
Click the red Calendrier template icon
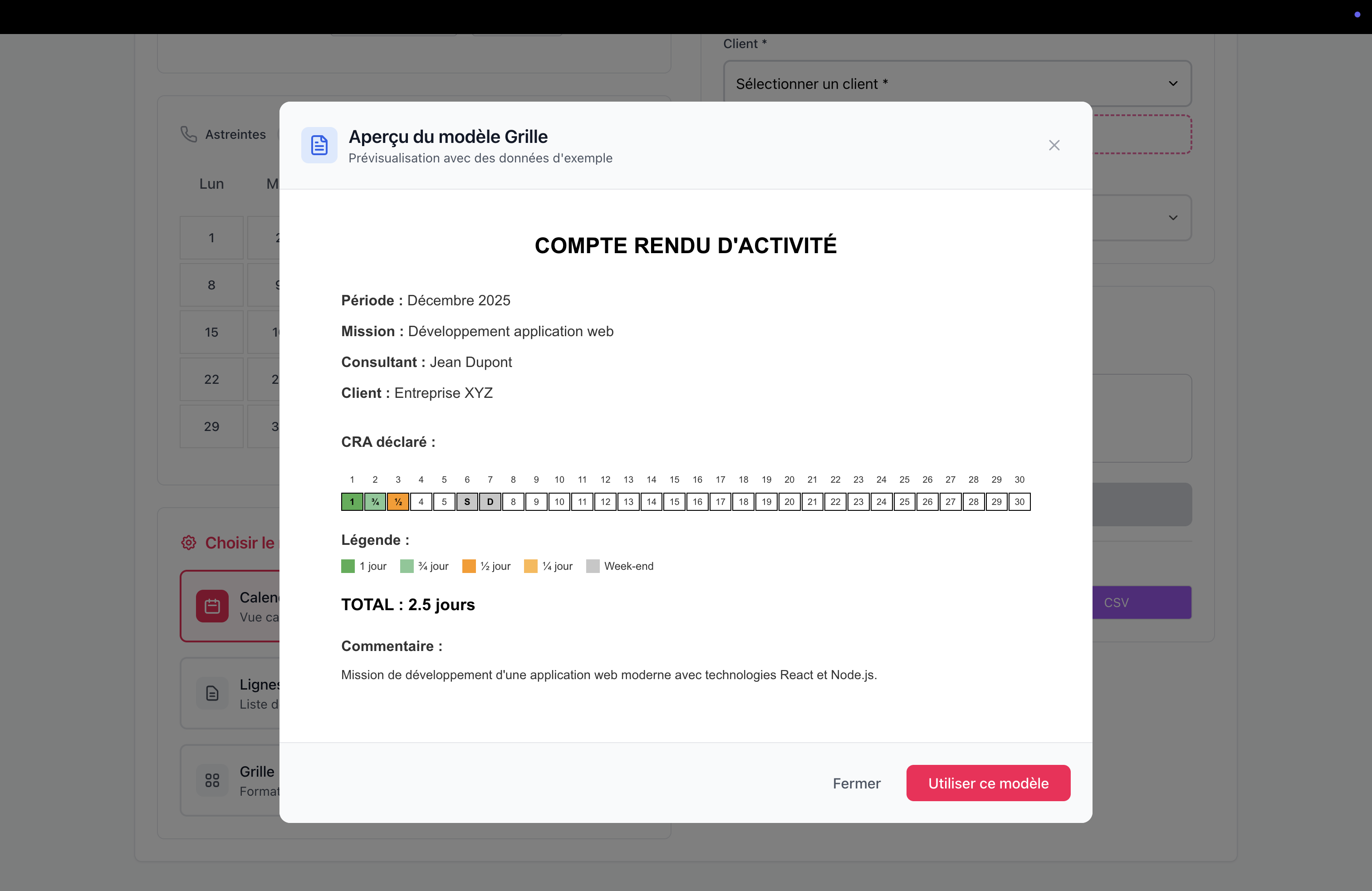[212, 606]
